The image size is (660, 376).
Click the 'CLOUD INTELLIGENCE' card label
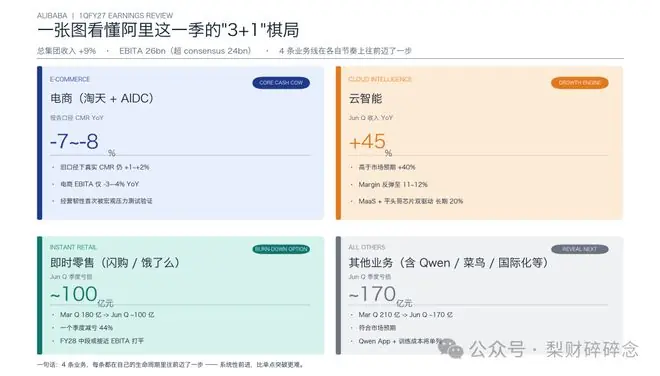click(380, 79)
